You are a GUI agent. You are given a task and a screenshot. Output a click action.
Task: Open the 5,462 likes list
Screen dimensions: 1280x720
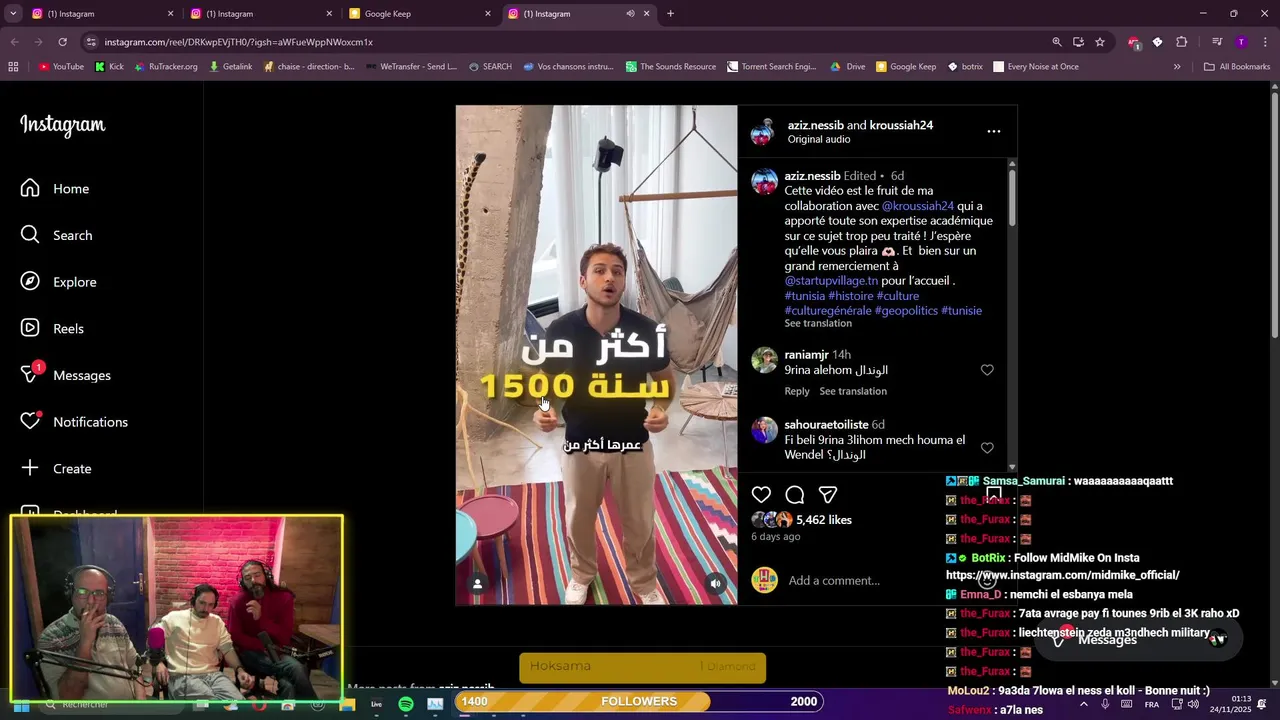click(824, 520)
